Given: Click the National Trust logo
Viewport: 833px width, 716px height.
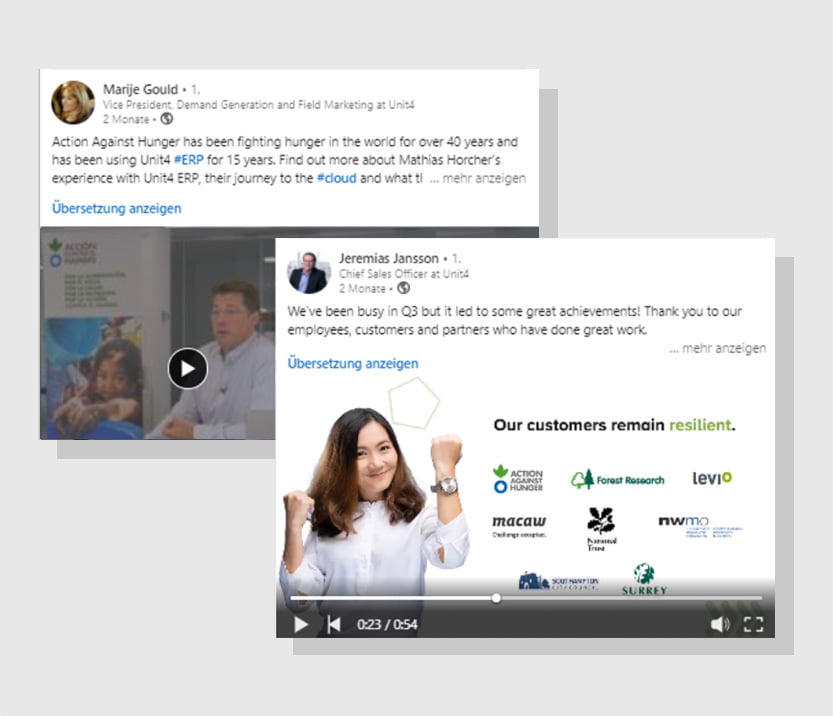Looking at the screenshot, I should (x=601, y=529).
